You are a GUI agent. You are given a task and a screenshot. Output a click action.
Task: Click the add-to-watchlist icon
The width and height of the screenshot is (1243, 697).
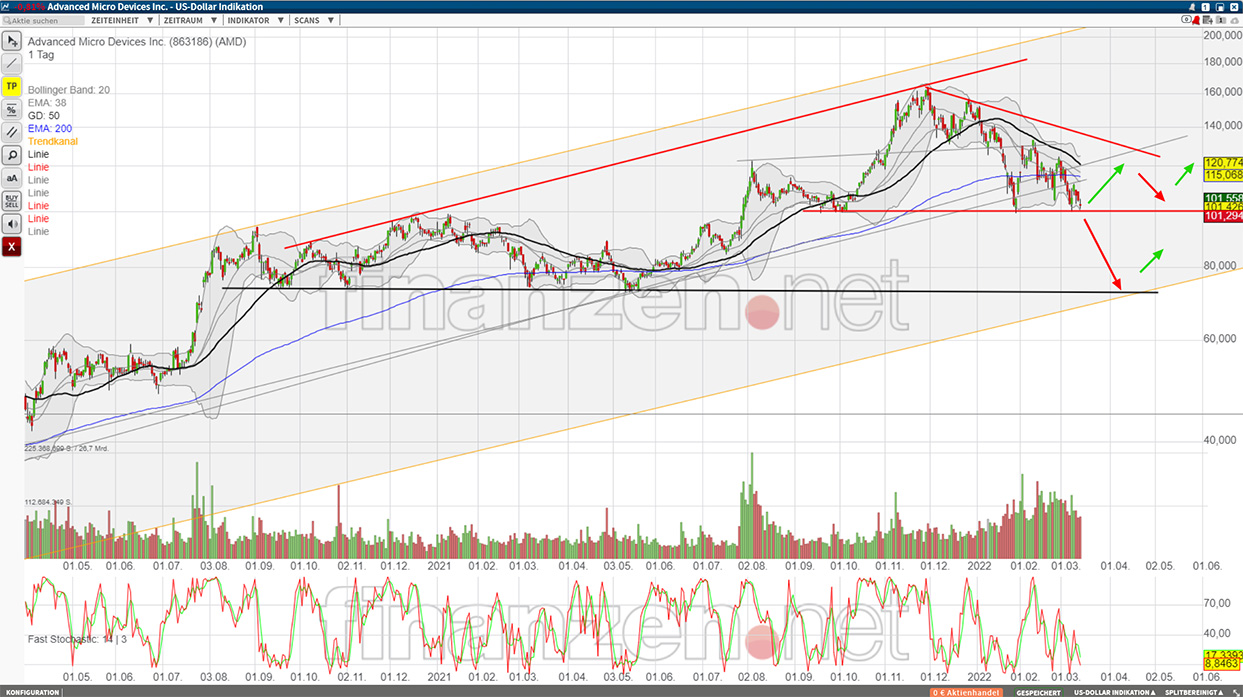(1207, 20)
